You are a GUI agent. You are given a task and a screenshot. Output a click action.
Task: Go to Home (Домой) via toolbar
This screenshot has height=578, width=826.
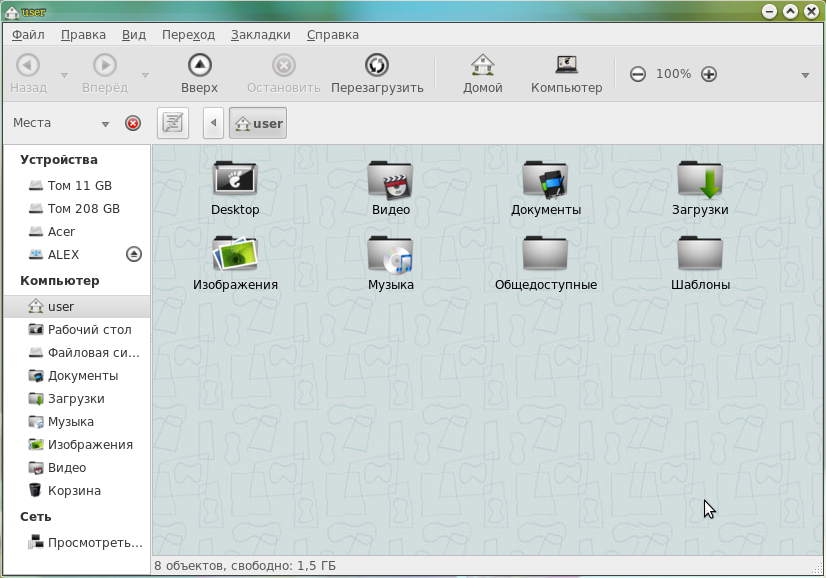tap(482, 66)
